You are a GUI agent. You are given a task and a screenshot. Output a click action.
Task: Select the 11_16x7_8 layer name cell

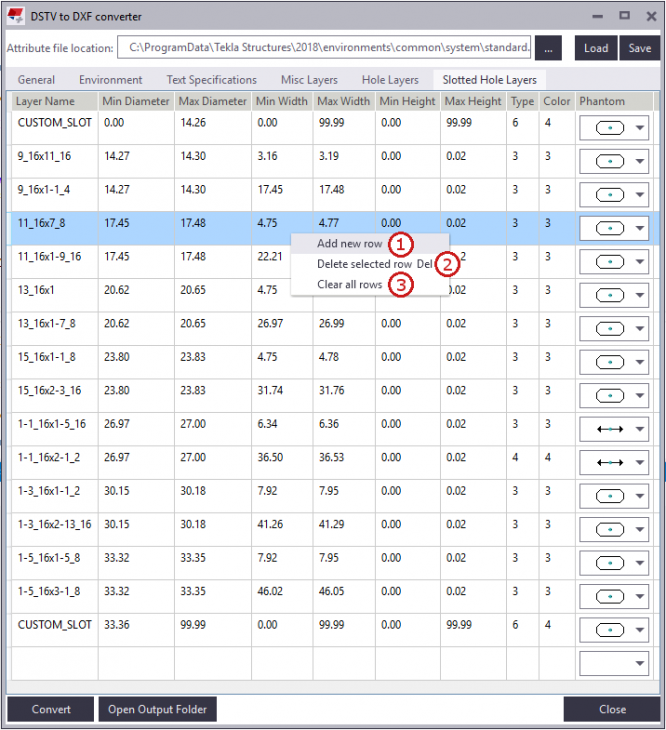point(55,228)
